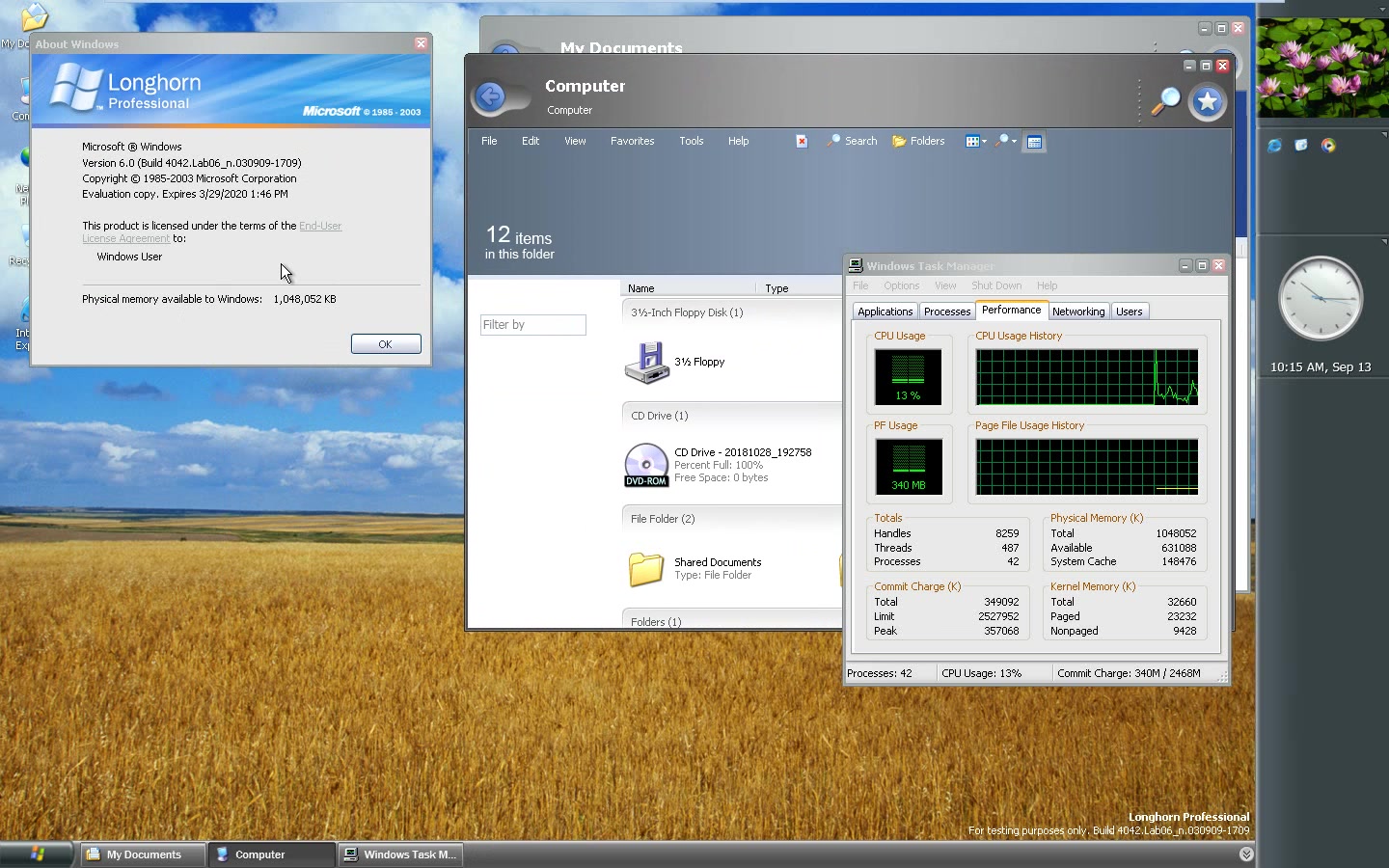Click the red X delete icon in the Computer toolbar
Image resolution: width=1389 pixels, height=868 pixels.
pyautogui.click(x=802, y=141)
